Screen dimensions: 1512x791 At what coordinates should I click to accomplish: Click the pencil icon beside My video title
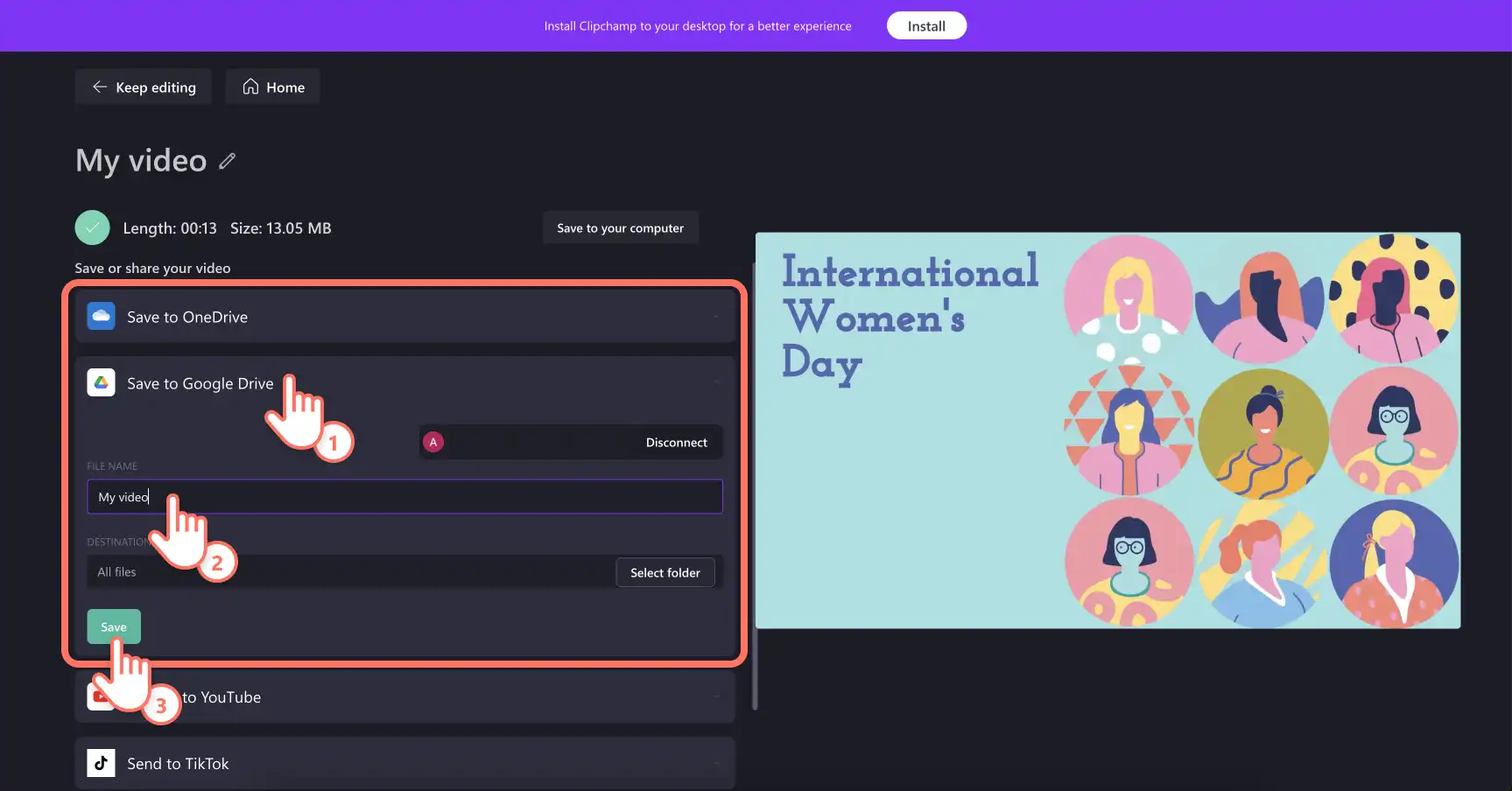coord(228,161)
